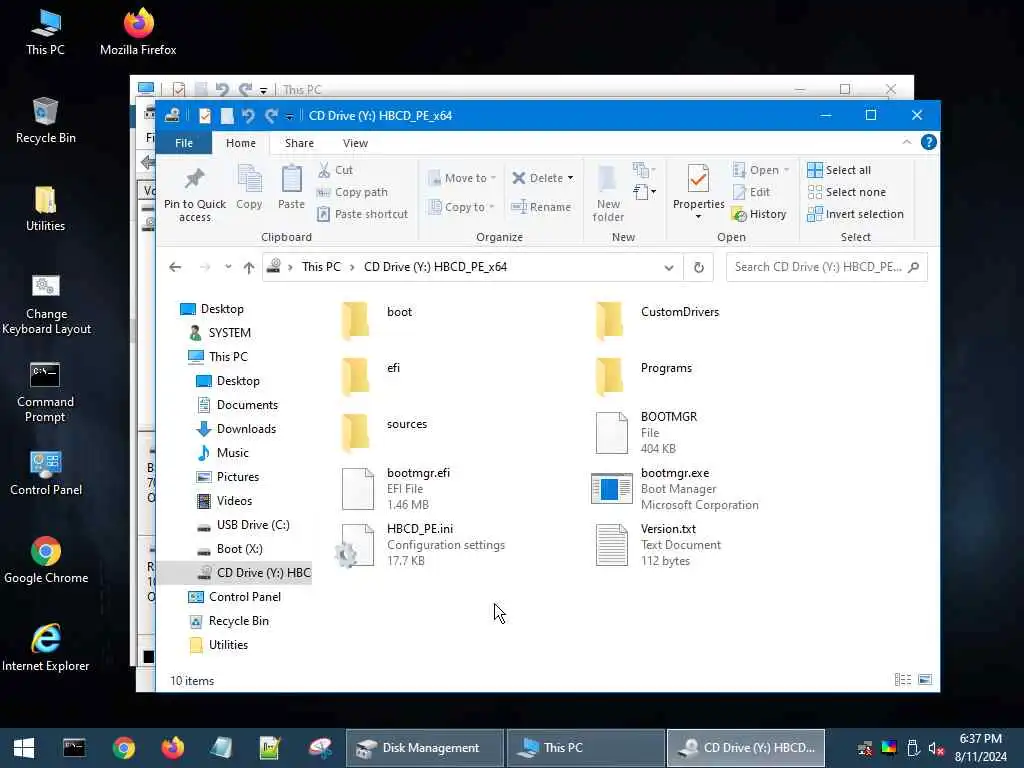Screen dimensions: 1024x768
Task: Click the Back navigation arrow
Action: coord(175,267)
